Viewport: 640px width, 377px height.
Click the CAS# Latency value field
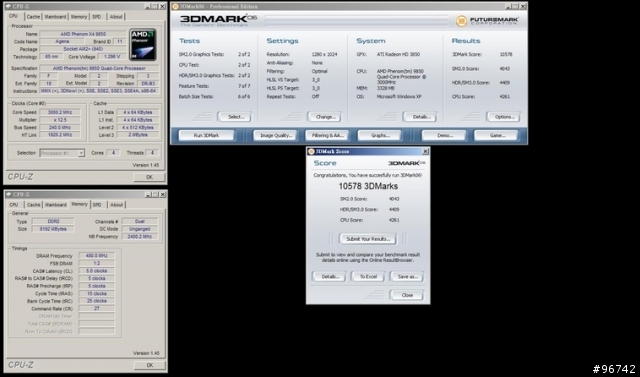tap(96, 271)
